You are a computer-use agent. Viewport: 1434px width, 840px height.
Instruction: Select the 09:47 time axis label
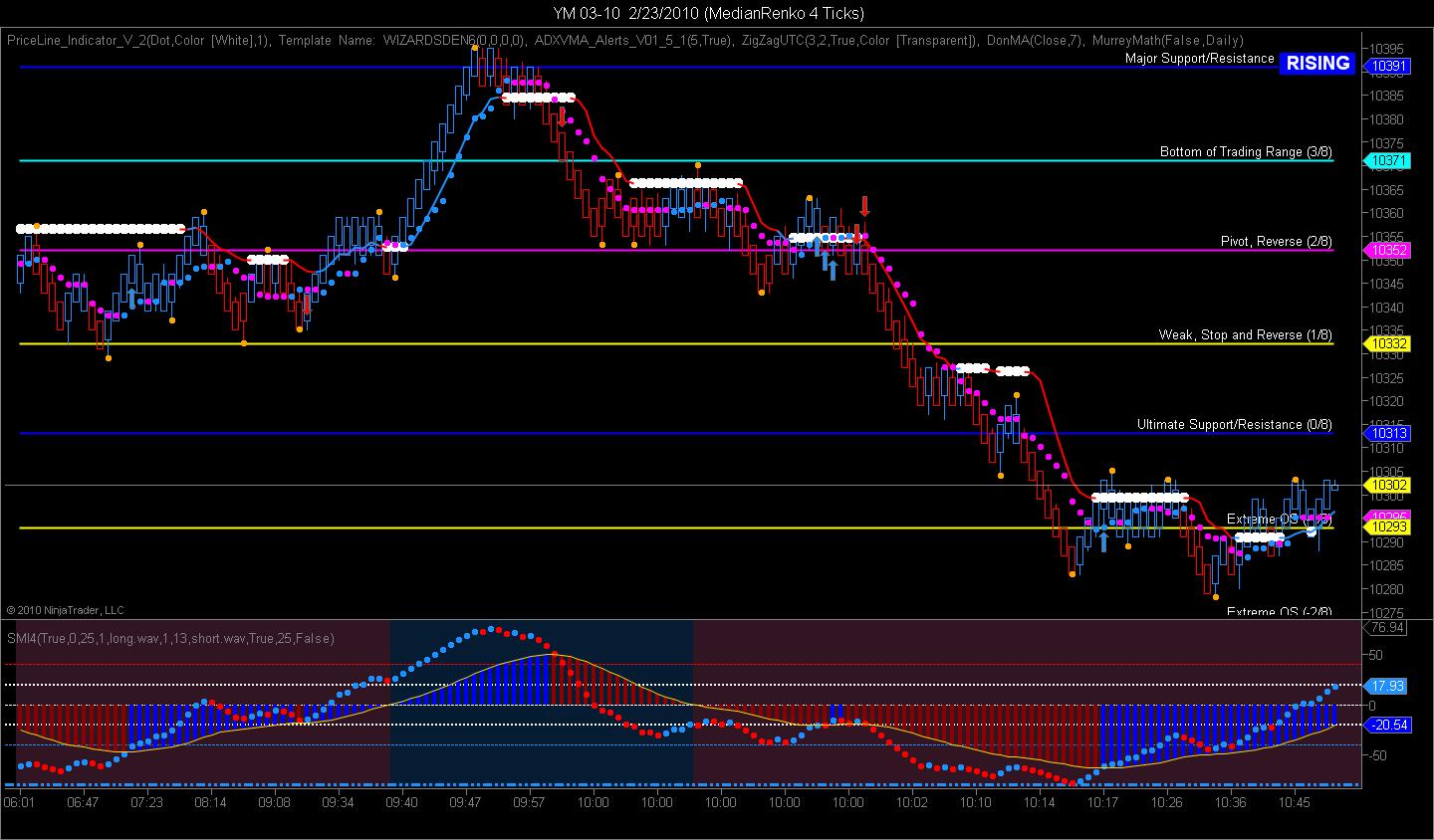[x=466, y=801]
